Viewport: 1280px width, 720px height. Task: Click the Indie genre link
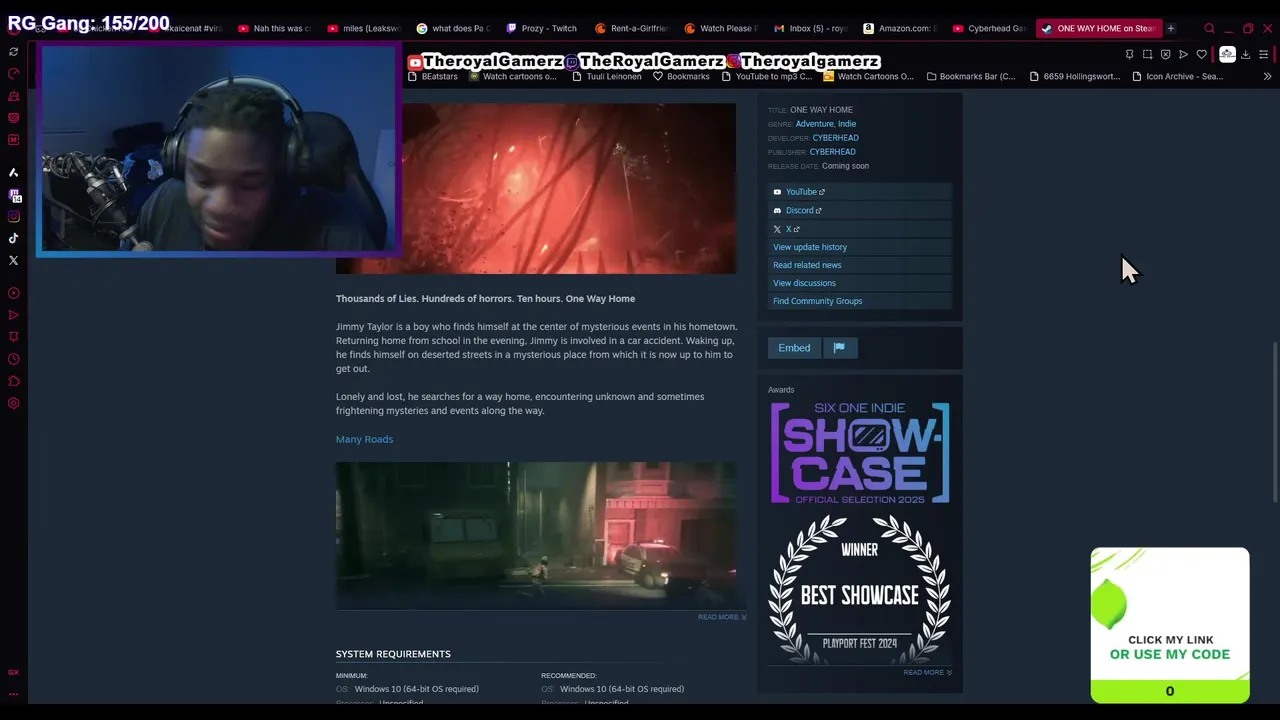coord(847,124)
